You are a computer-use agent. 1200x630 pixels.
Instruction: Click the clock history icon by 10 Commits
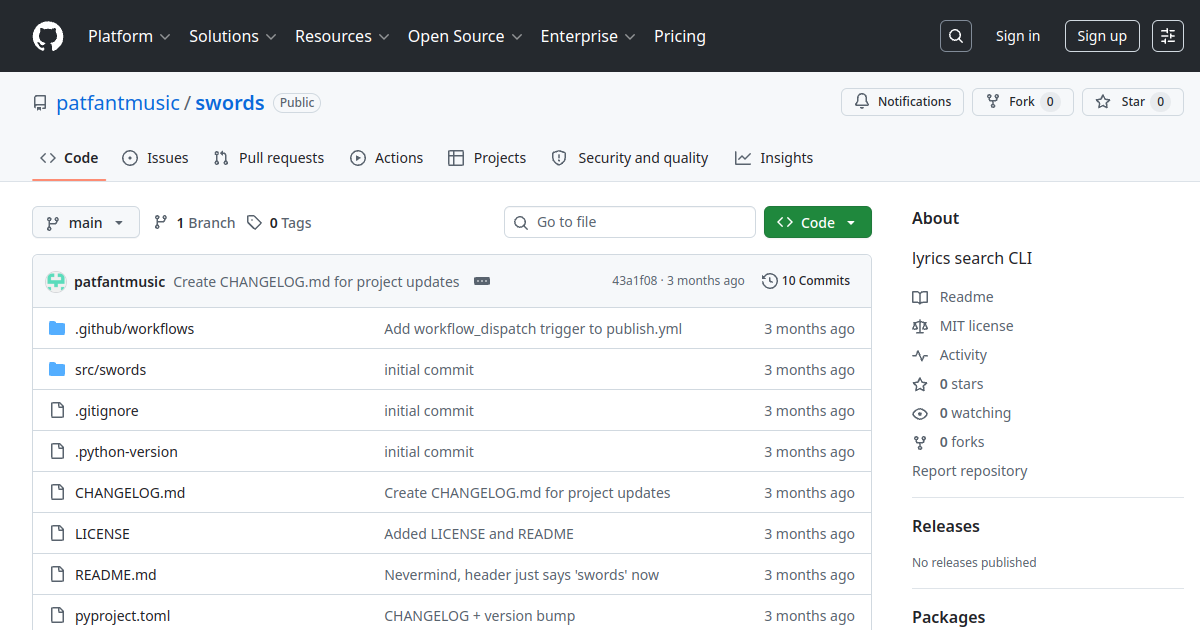click(x=770, y=281)
